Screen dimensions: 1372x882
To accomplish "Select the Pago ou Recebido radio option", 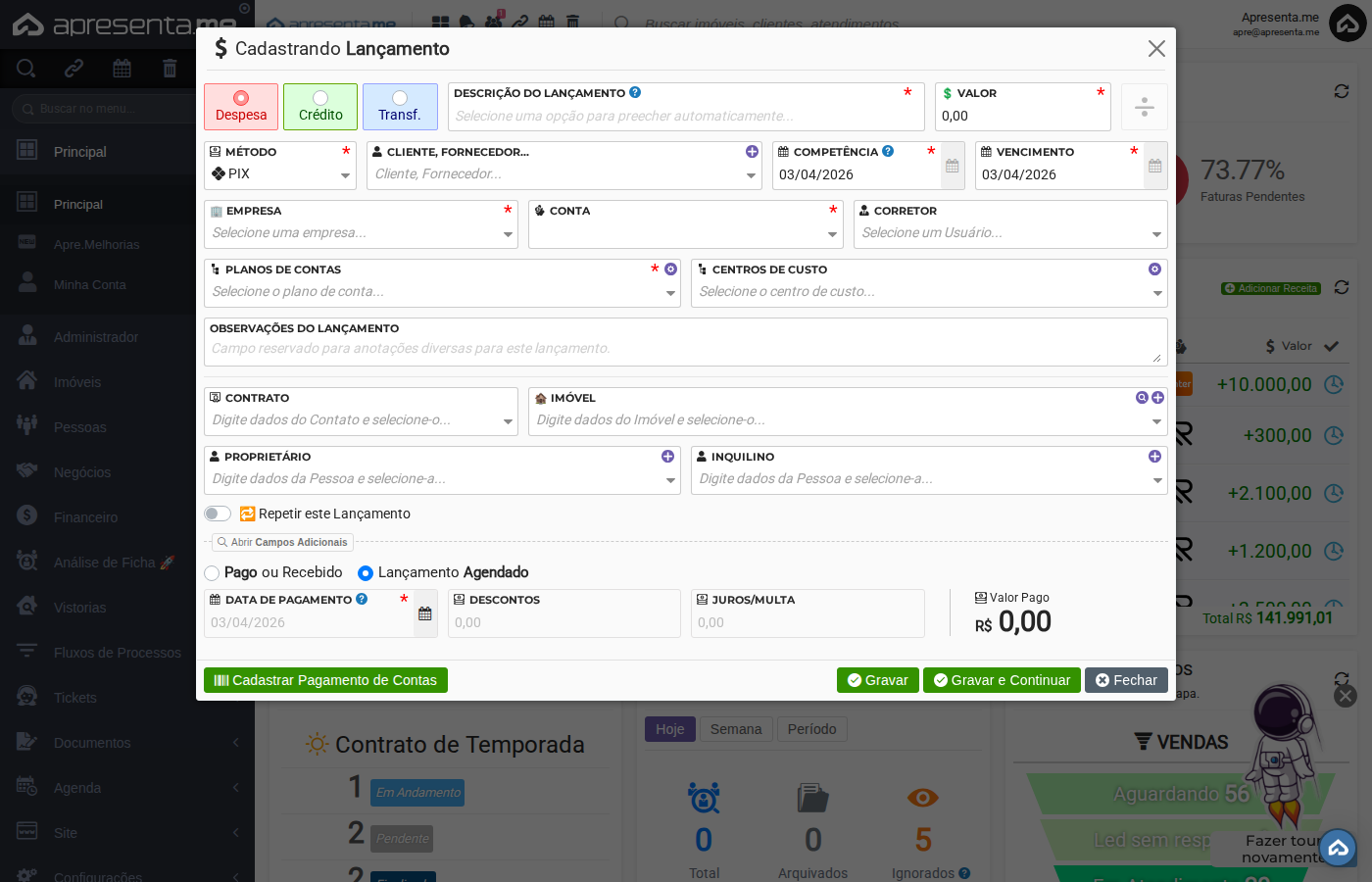I will point(211,573).
